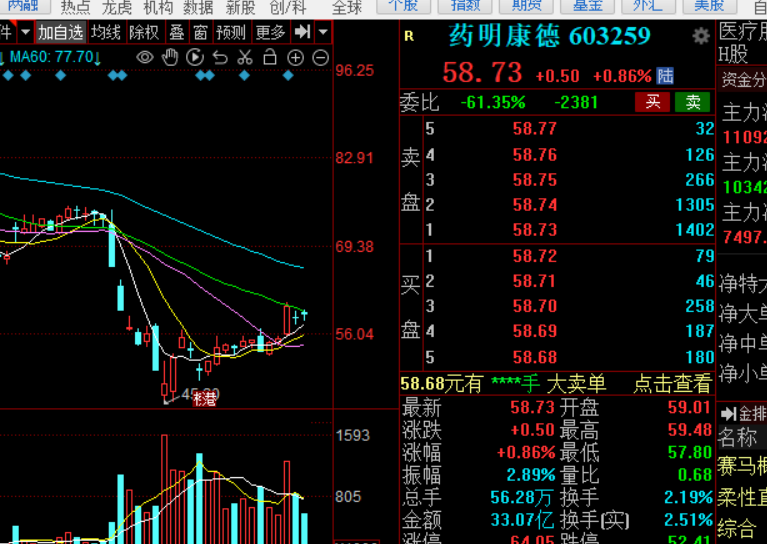Toggle the chart lock icon
767x544 pixels.
click(270, 57)
